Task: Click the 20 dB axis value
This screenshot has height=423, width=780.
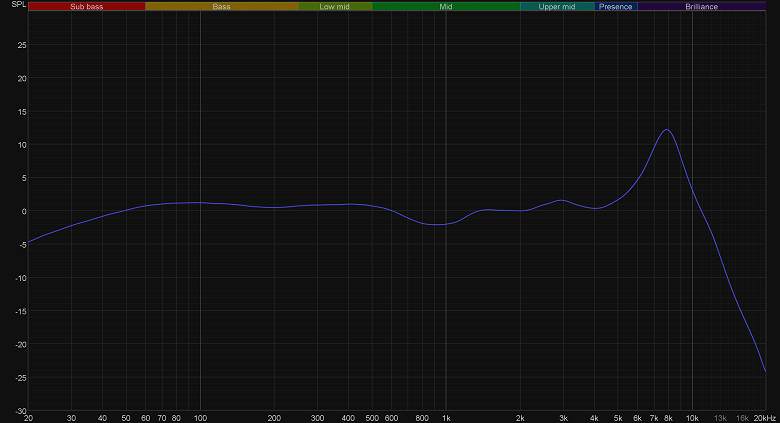Action: click(x=22, y=79)
